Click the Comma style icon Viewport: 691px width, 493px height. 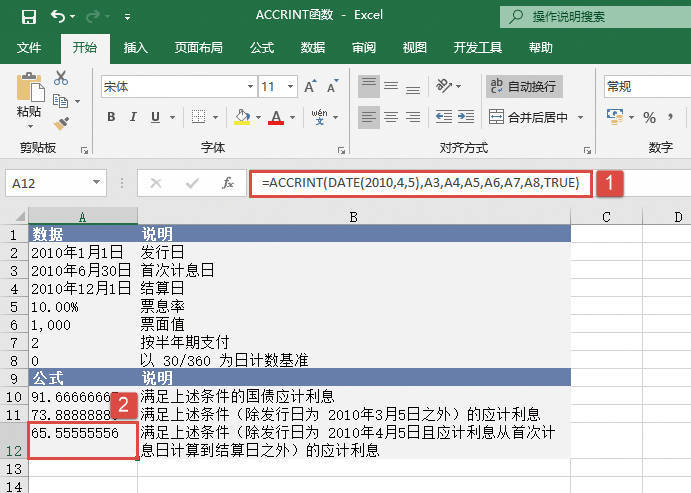670,117
